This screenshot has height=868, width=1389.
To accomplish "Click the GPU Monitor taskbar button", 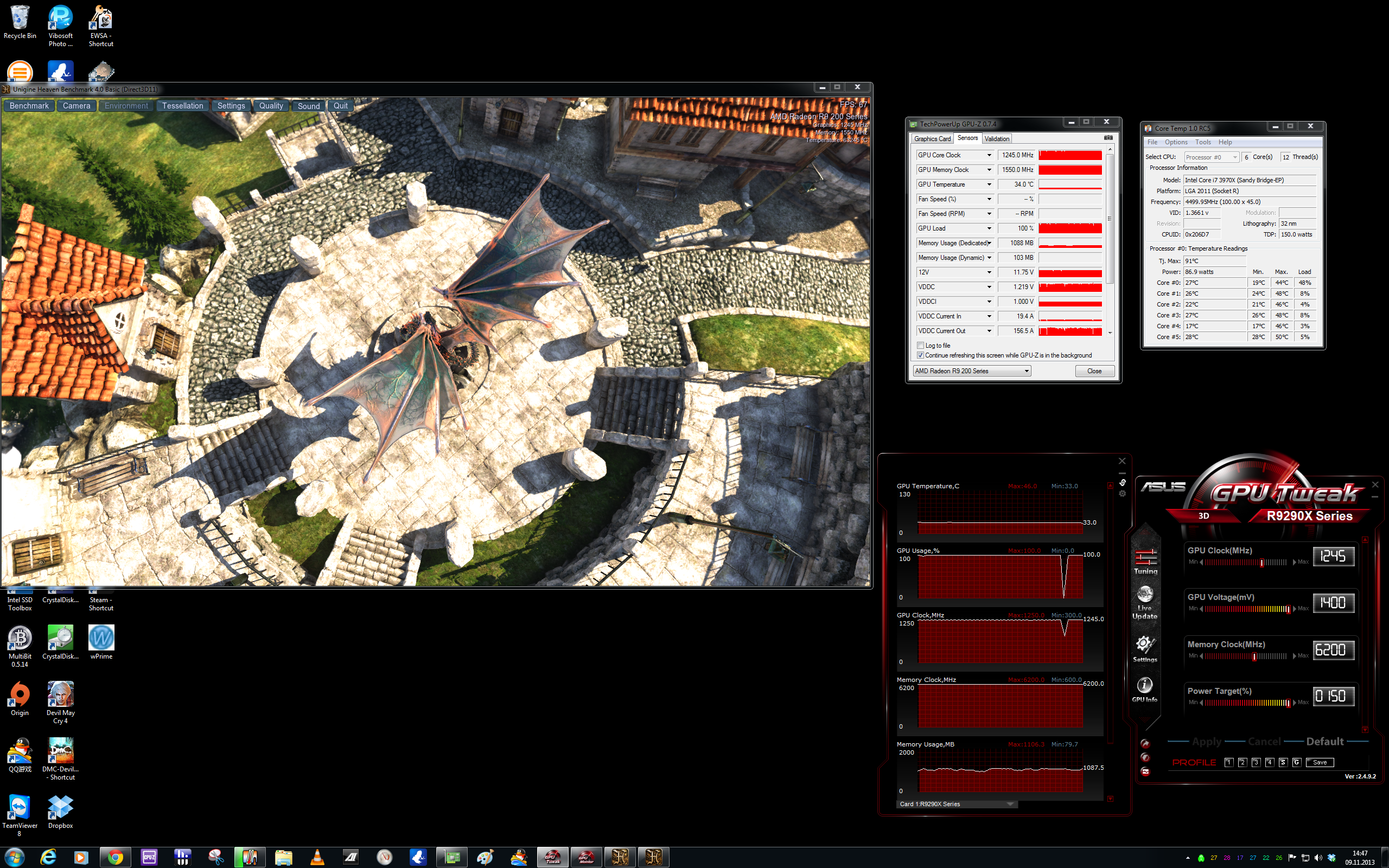I will point(586,857).
